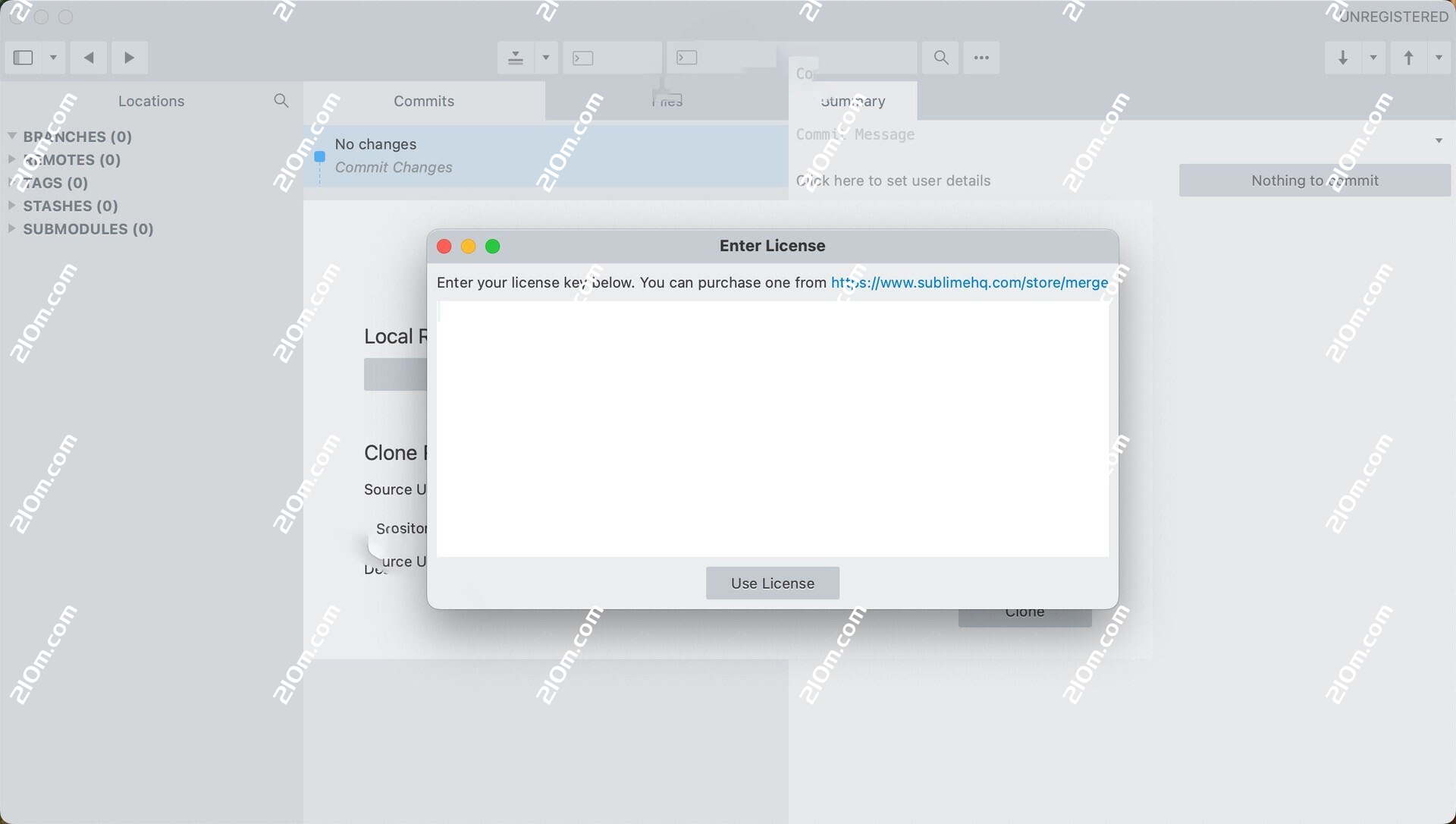Open the pull options dropdown arrow

1373,57
